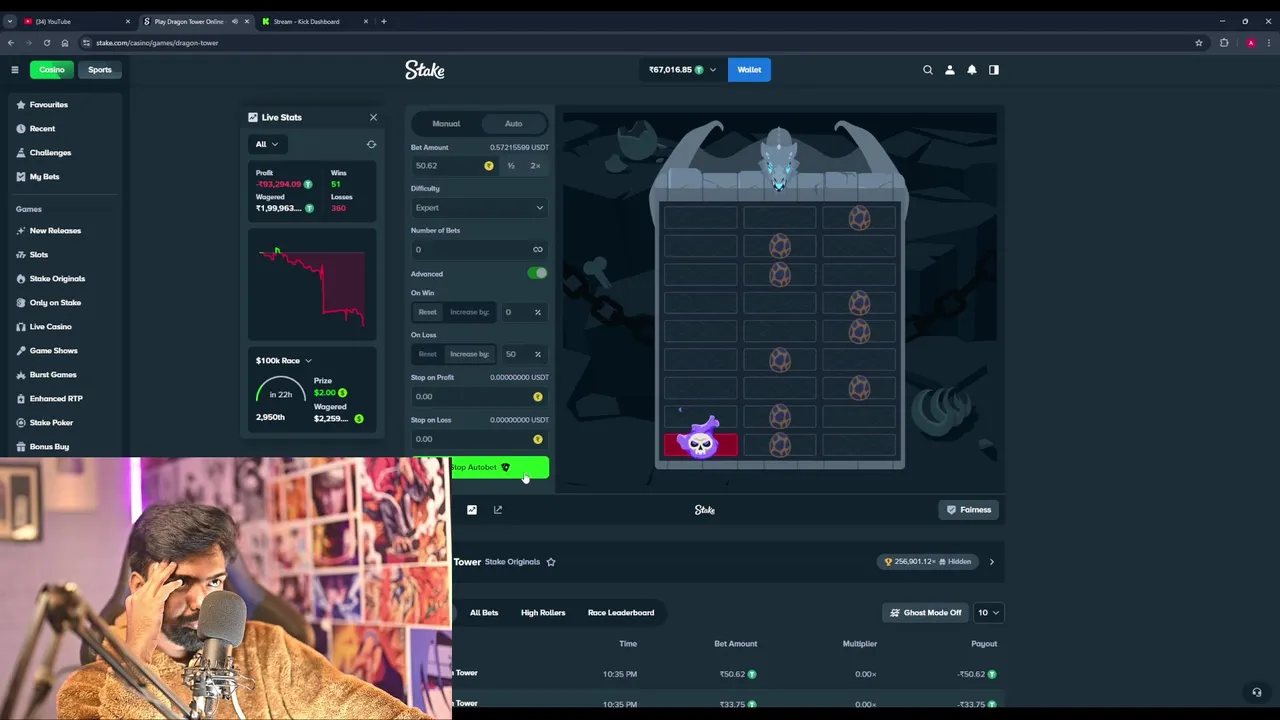Select On Win Increase by option
The image size is (1280, 720).
point(469,312)
